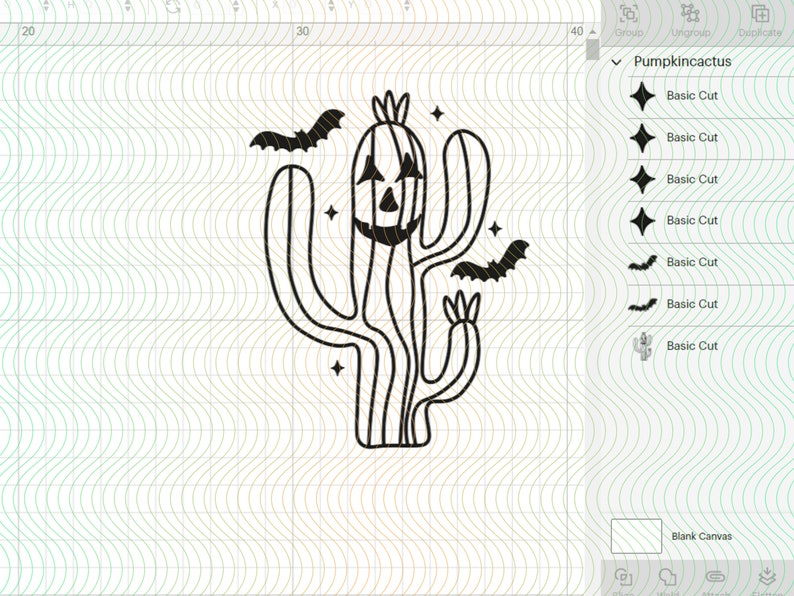
Task: Select the Weld tool icon
Action: 667,577
